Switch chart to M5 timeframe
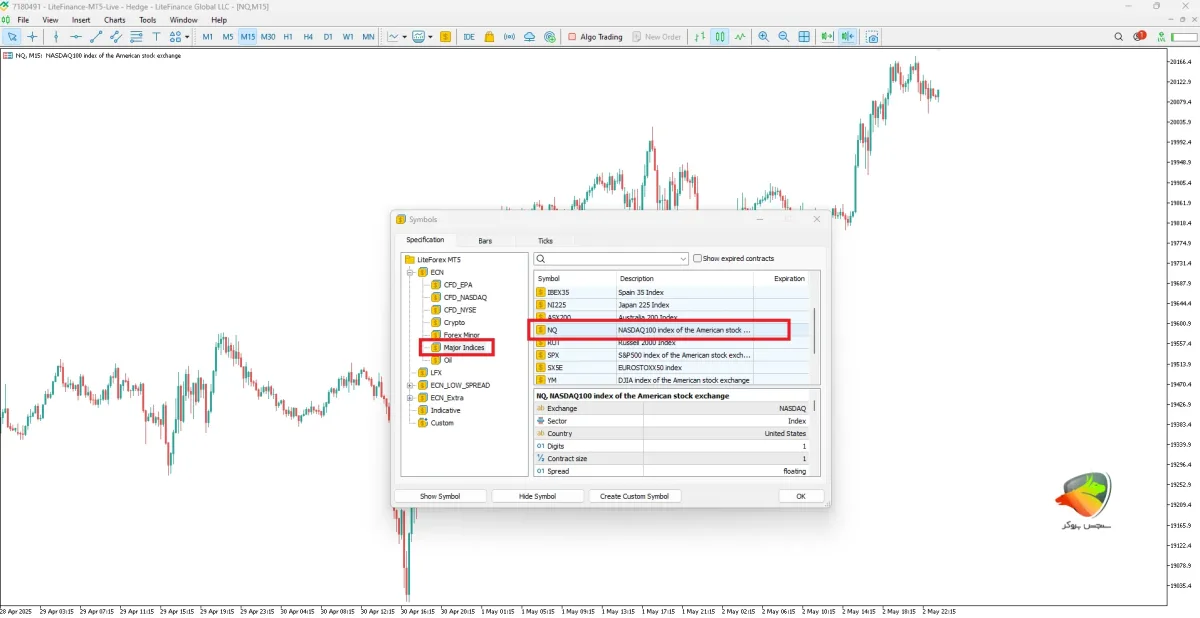1200x618 pixels. click(228, 37)
